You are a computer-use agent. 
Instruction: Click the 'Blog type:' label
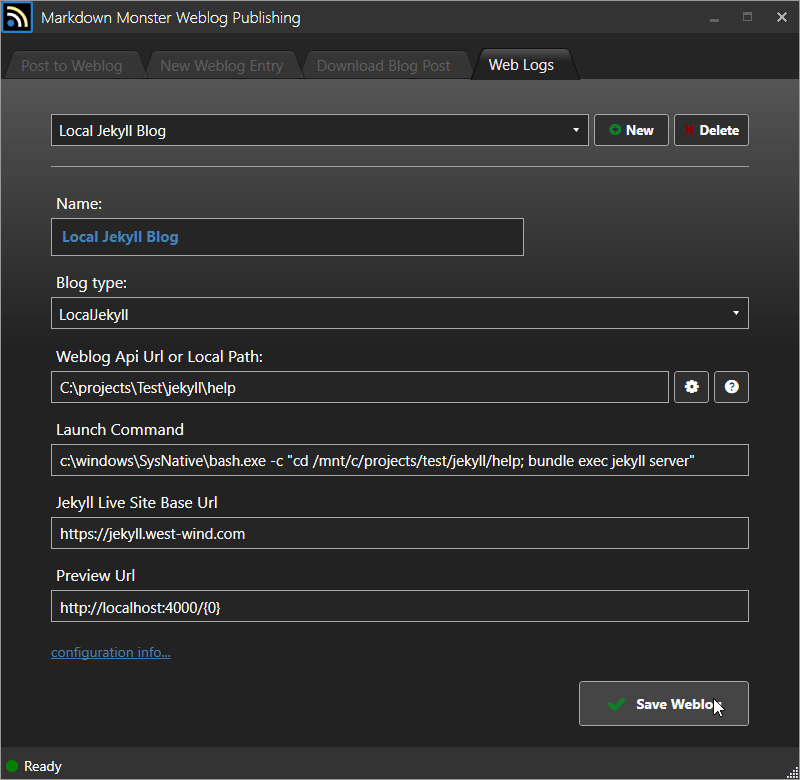point(91,283)
